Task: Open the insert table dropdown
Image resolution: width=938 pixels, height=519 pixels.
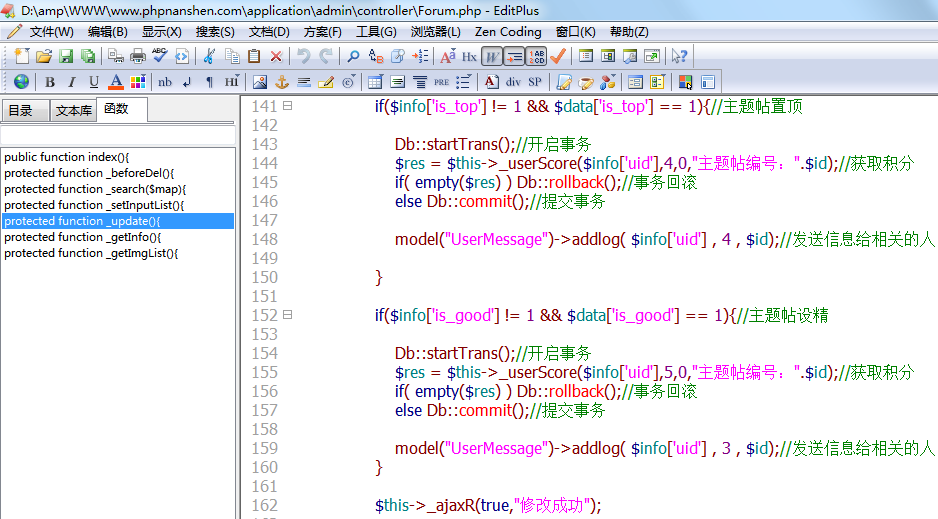Action: coord(376,82)
